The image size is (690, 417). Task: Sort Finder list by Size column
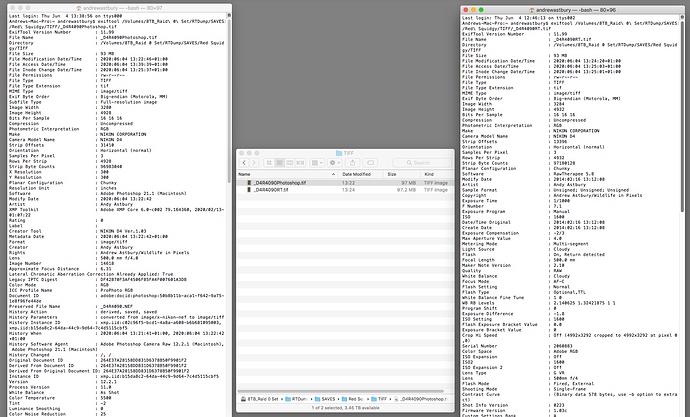pos(401,174)
